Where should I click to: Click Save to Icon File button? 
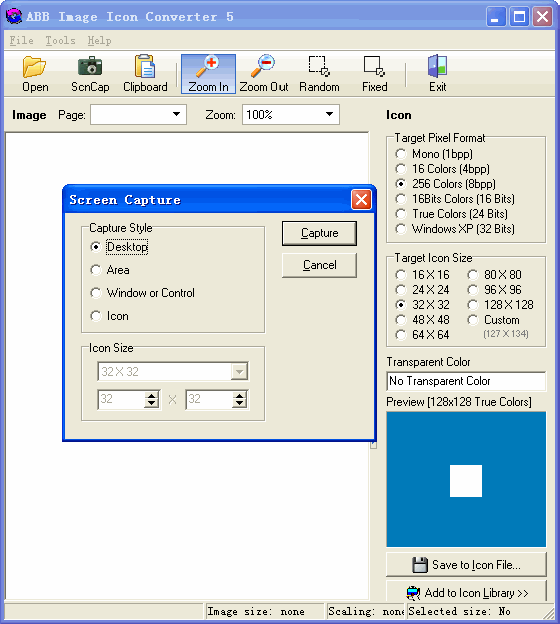(x=466, y=565)
